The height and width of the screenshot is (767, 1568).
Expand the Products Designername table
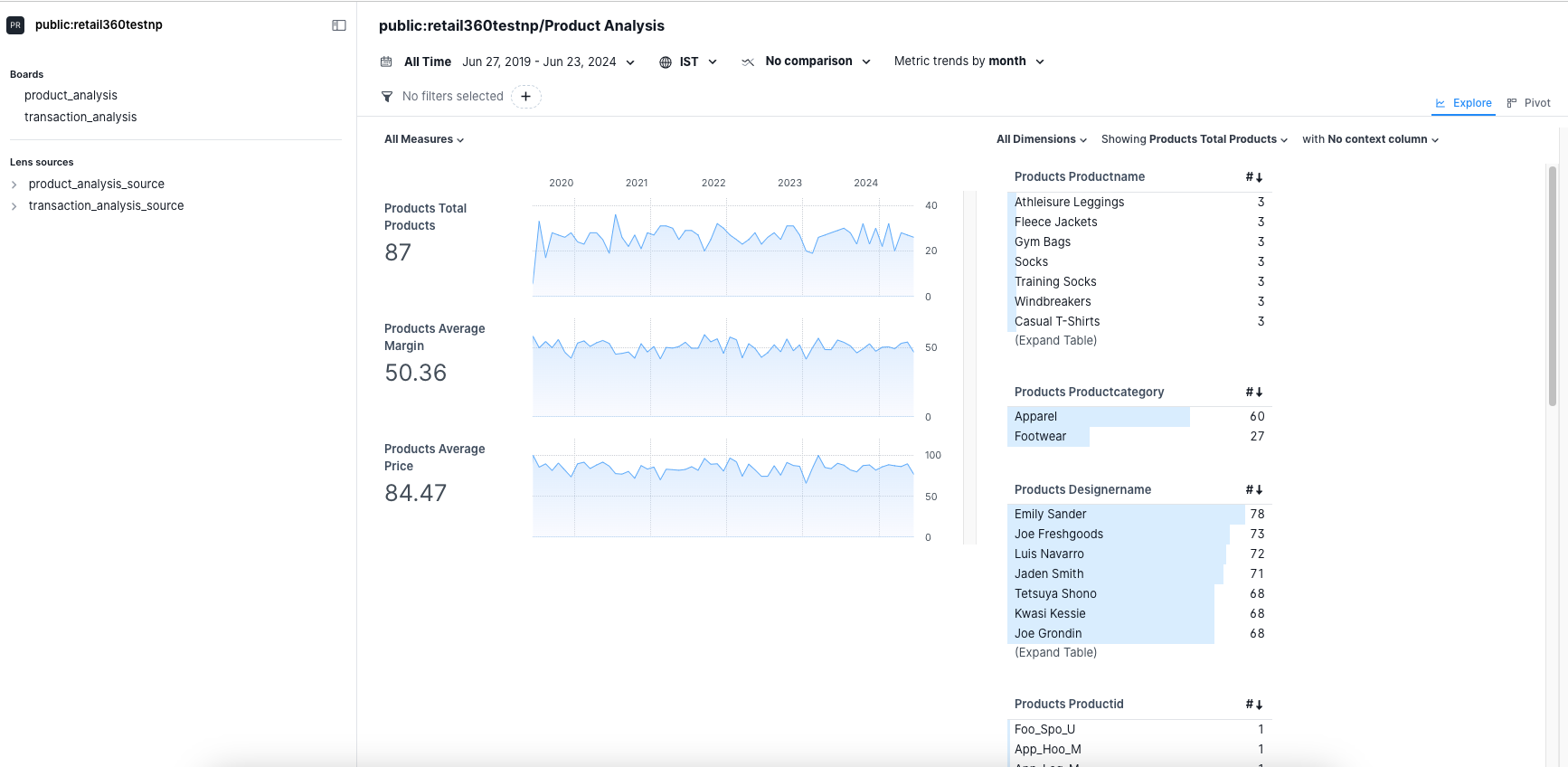coord(1055,653)
